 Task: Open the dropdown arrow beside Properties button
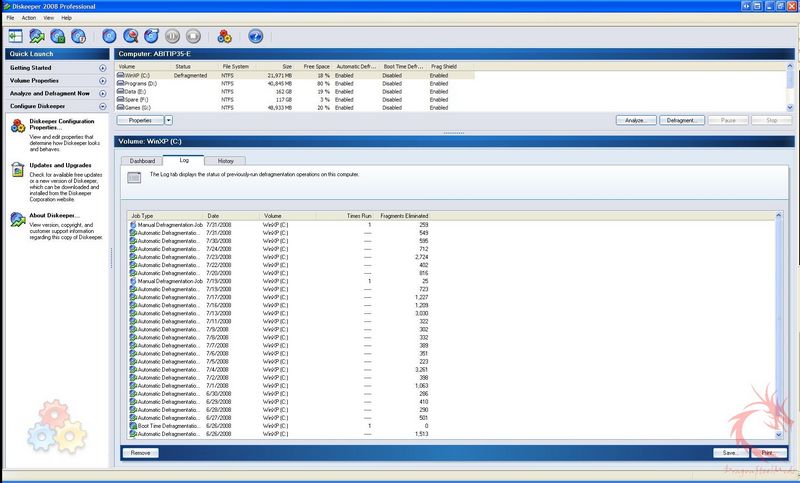168,120
